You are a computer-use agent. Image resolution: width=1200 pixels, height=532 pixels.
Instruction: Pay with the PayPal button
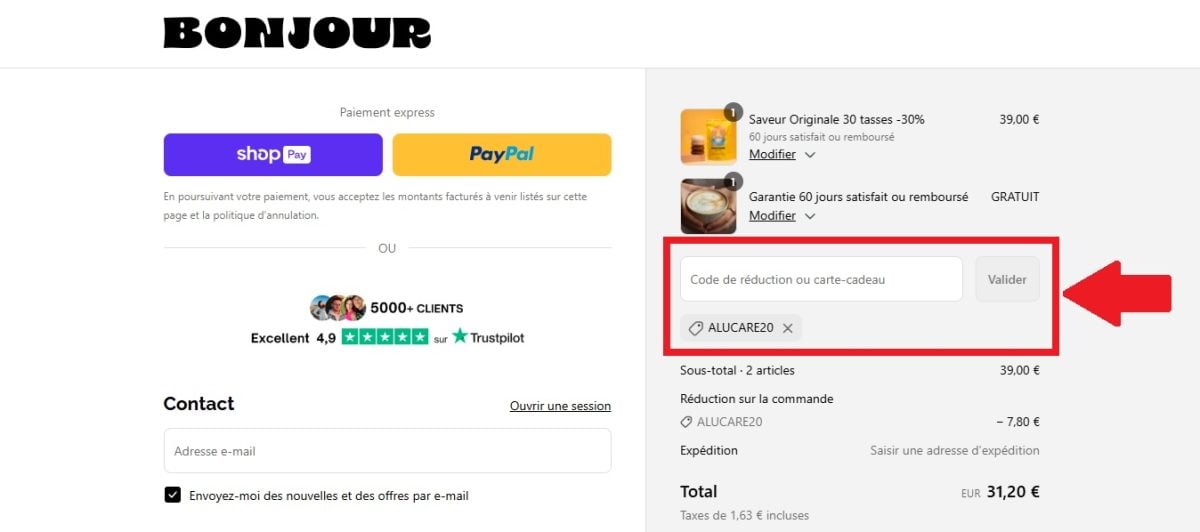pyautogui.click(x=502, y=154)
